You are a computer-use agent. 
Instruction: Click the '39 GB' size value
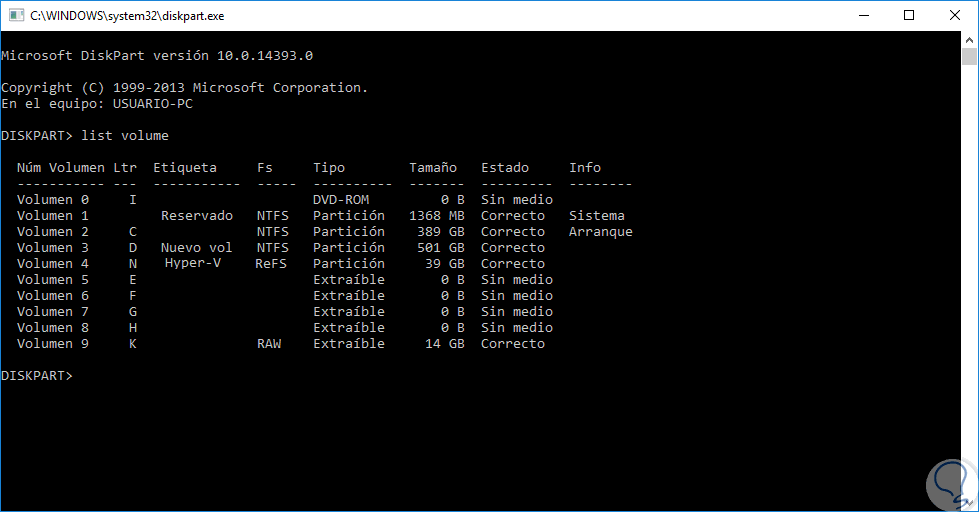tap(445, 263)
